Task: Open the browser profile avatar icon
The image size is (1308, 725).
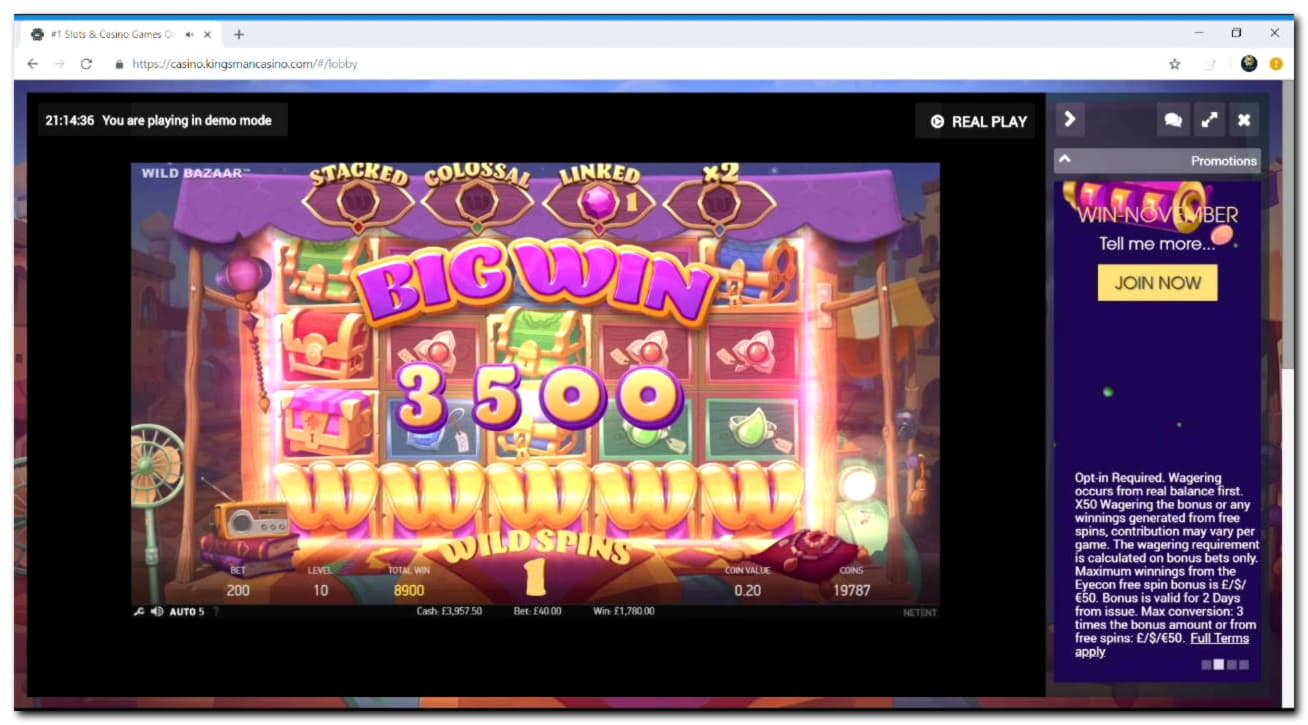Action: pos(1249,63)
